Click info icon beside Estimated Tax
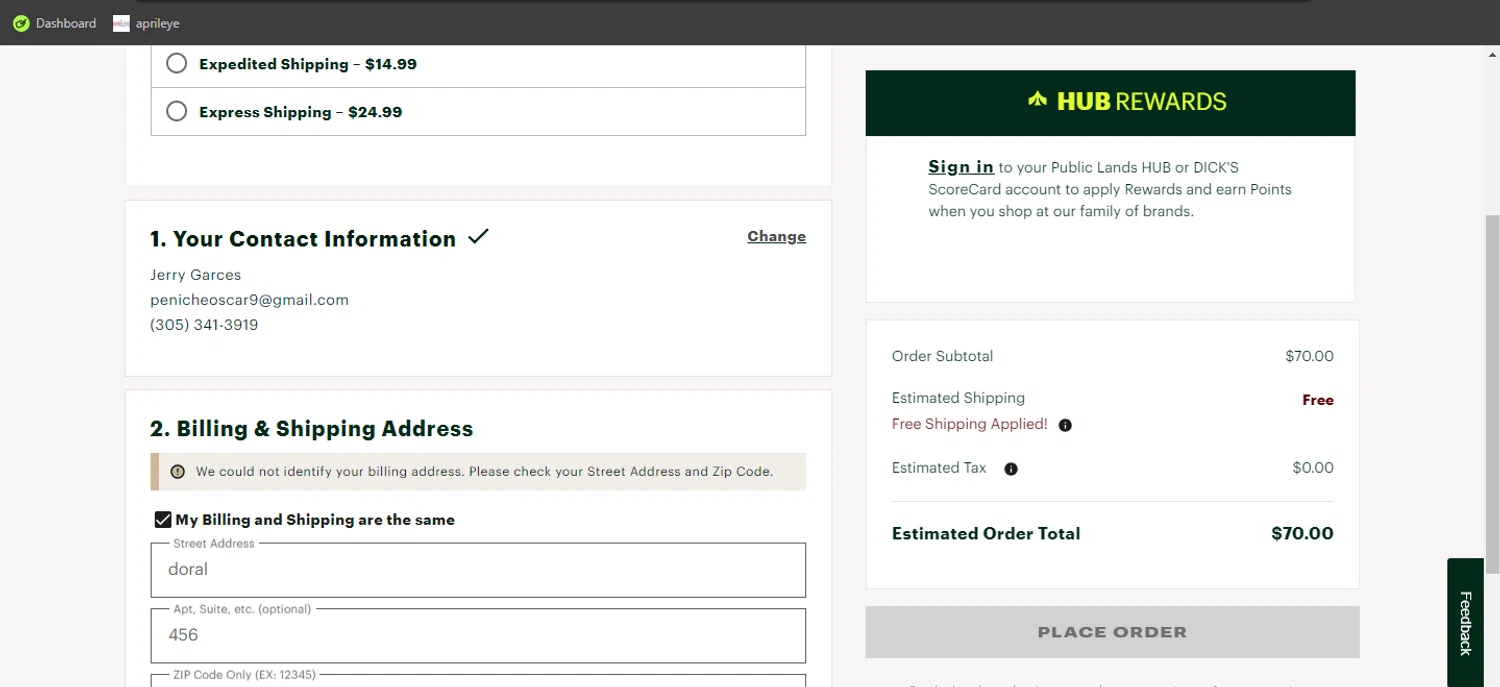The image size is (1500, 687). [1011, 469]
